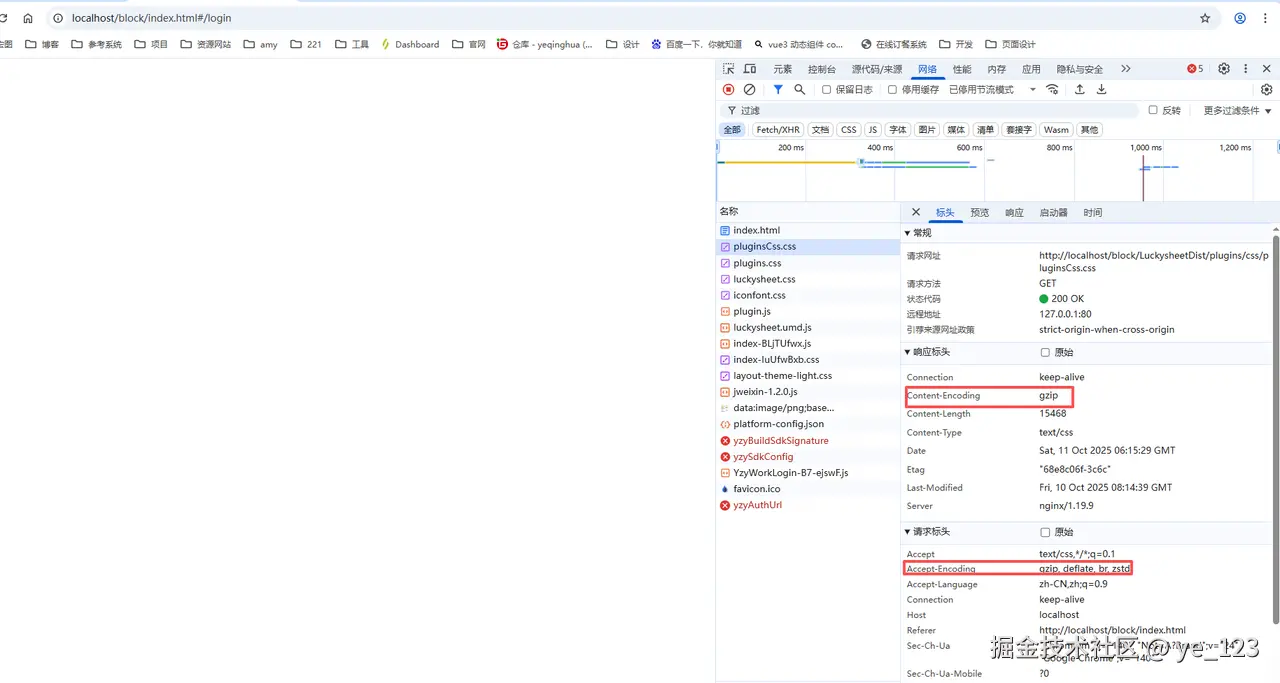Click the export HAR download icon

point(1101,90)
